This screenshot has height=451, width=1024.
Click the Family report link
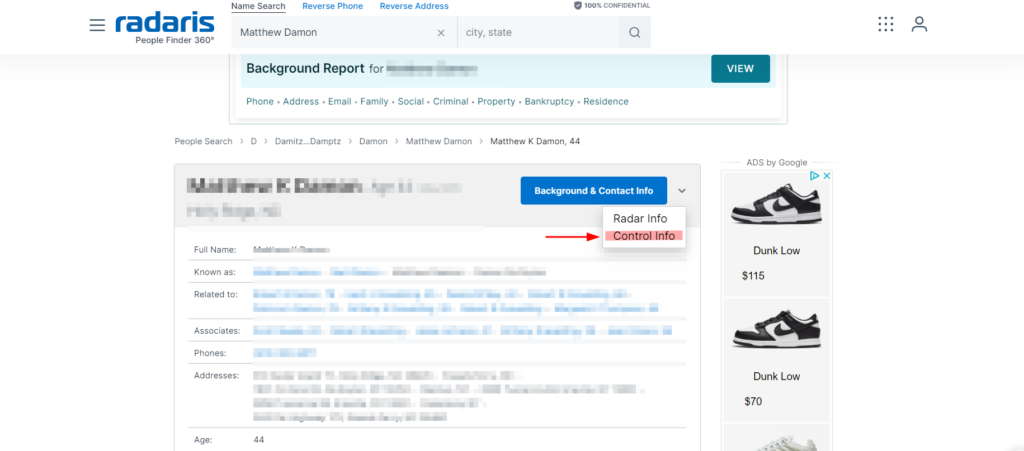(374, 101)
